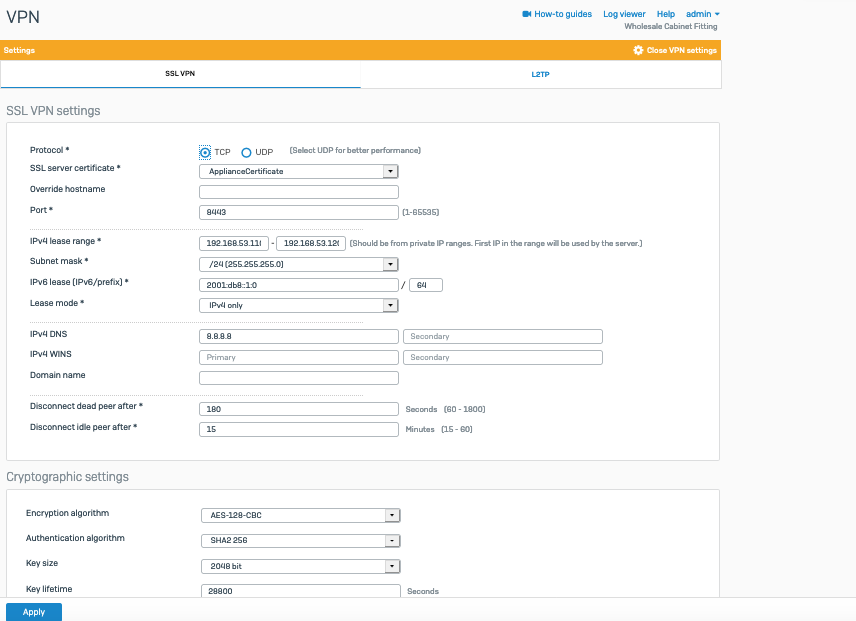Viewport: 856px width, 621px height.
Task: Open the admin user menu
Action: point(702,14)
